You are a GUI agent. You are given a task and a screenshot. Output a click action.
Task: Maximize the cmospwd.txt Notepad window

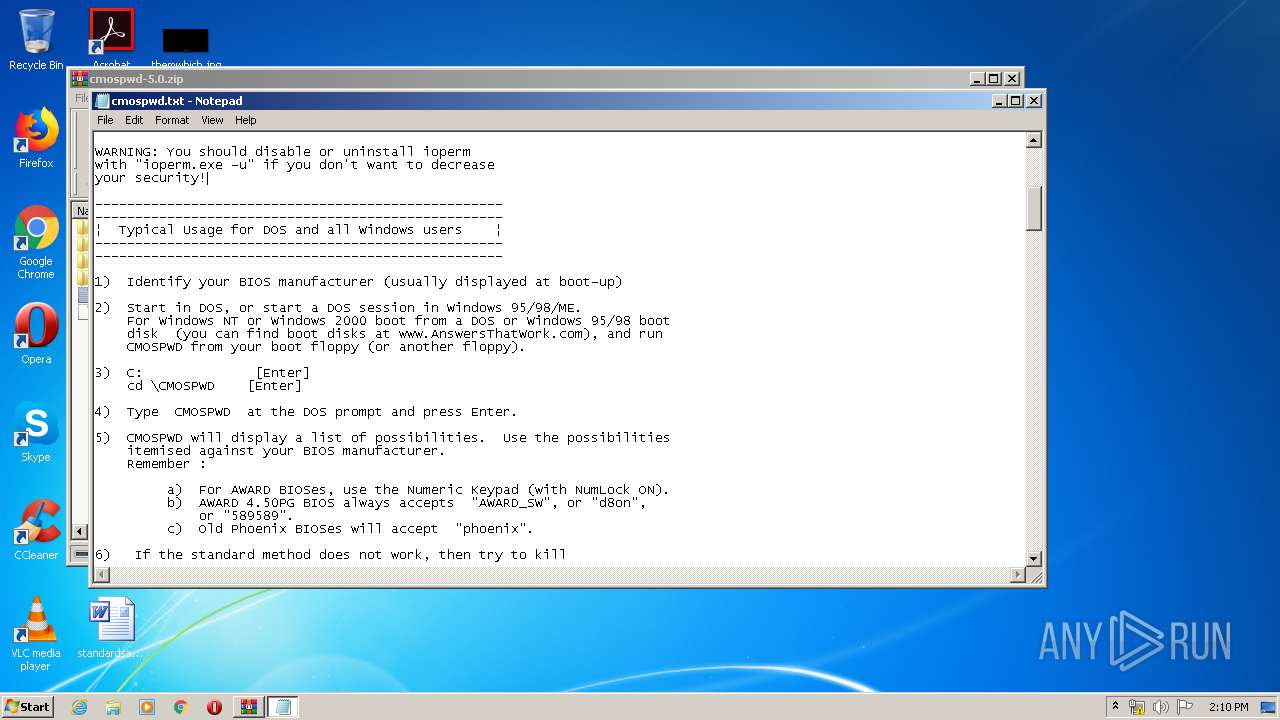pos(1016,101)
